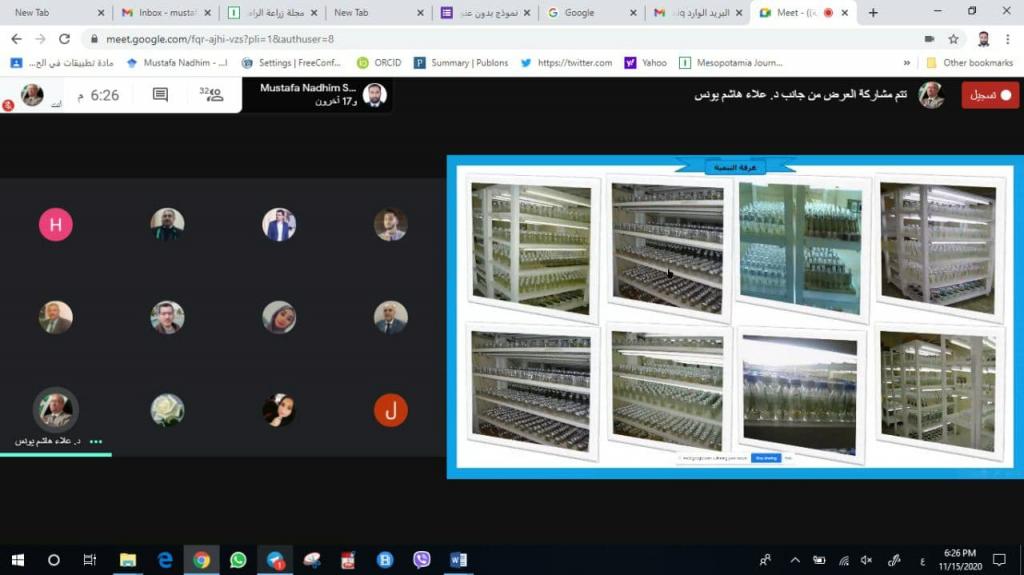This screenshot has width=1024, height=575.
Task: Toggle the system volume mute icon
Action: [867, 560]
